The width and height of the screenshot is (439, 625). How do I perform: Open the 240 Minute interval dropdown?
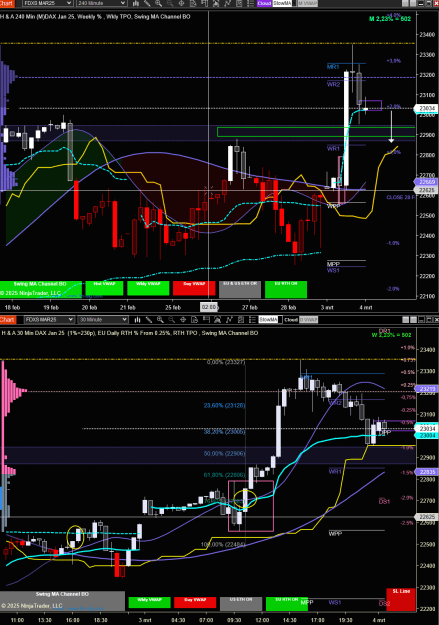pyautogui.click(x=101, y=3)
